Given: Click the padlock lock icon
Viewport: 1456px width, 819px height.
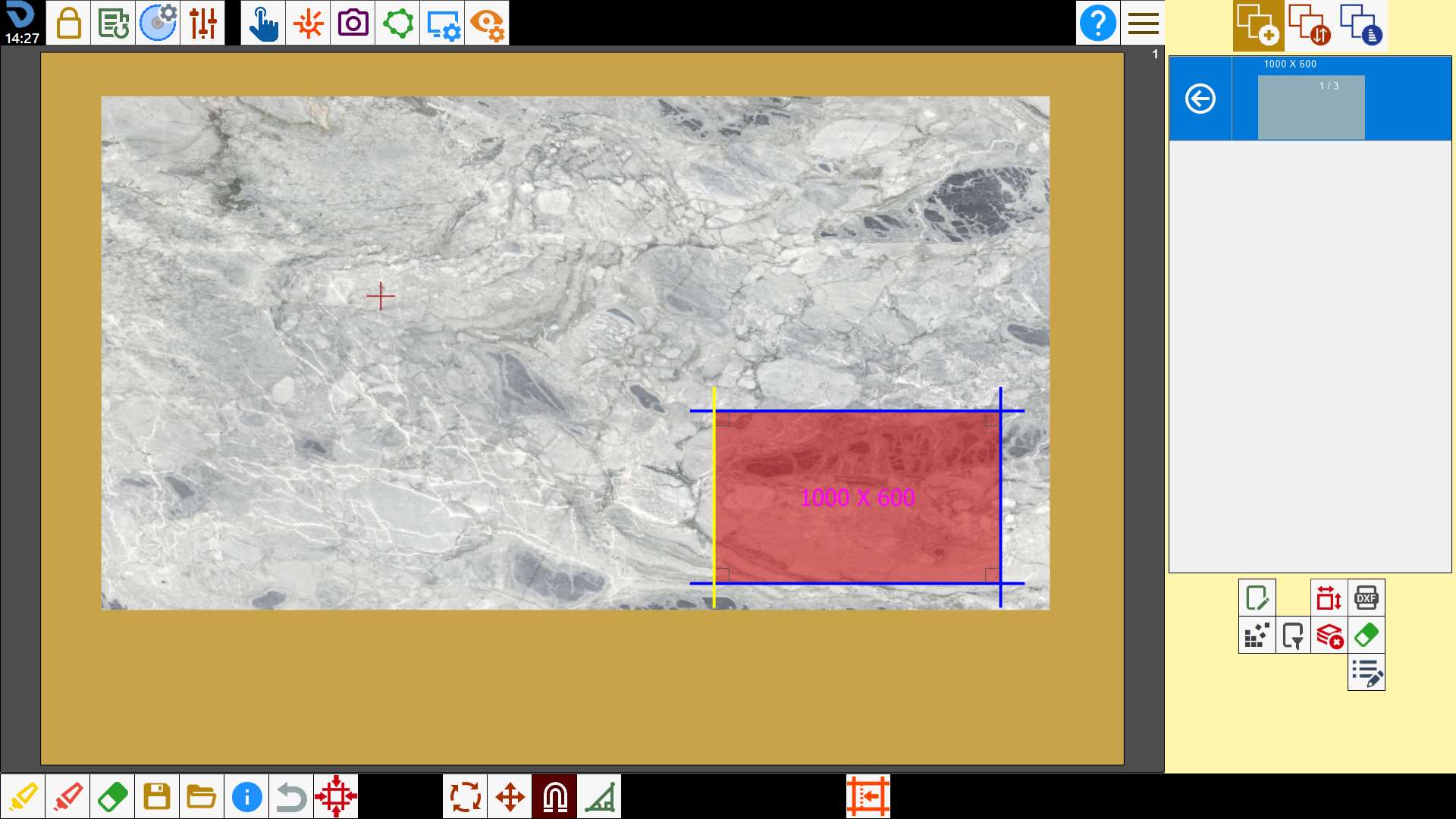Looking at the screenshot, I should (68, 23).
